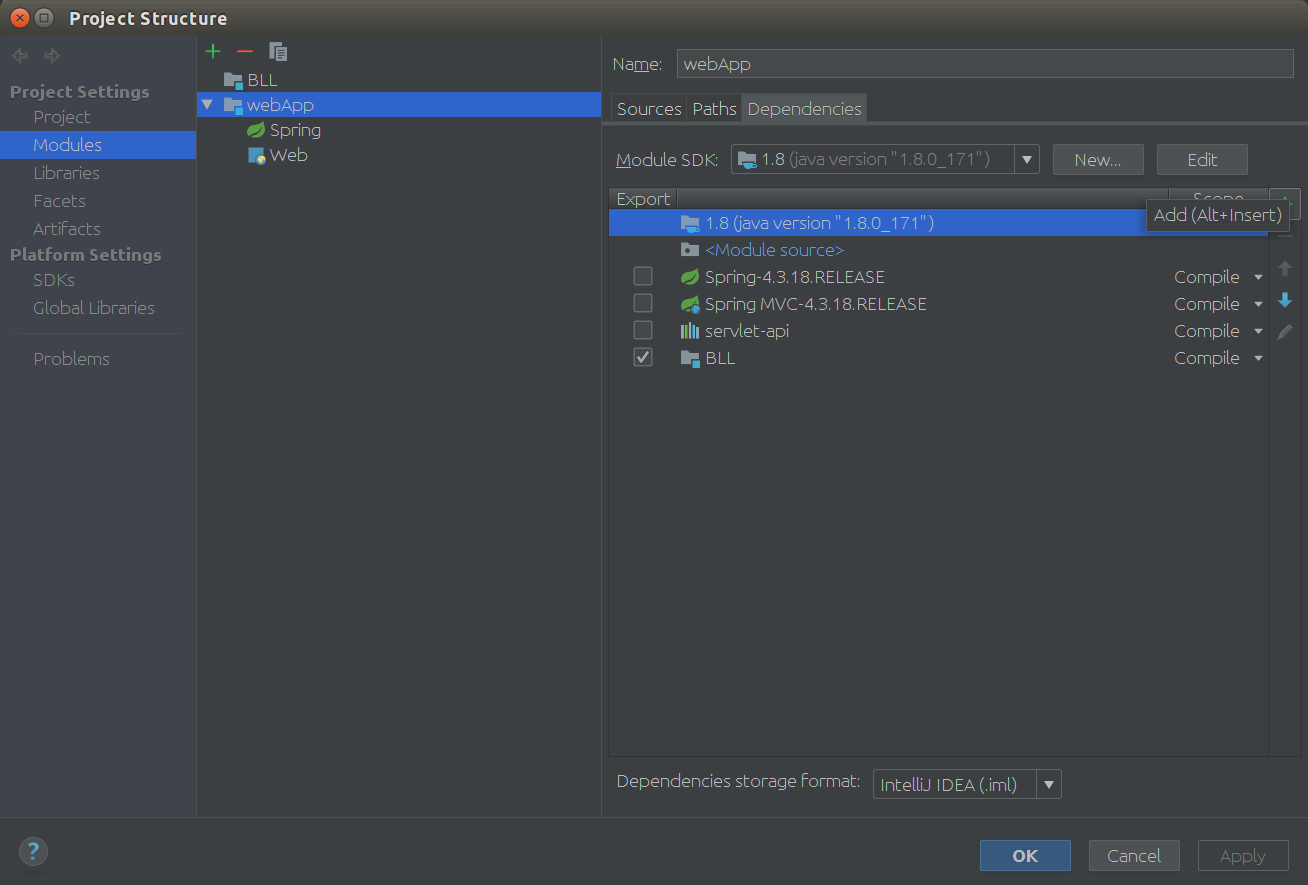
Task: Click the Apply button
Action: point(1243,856)
